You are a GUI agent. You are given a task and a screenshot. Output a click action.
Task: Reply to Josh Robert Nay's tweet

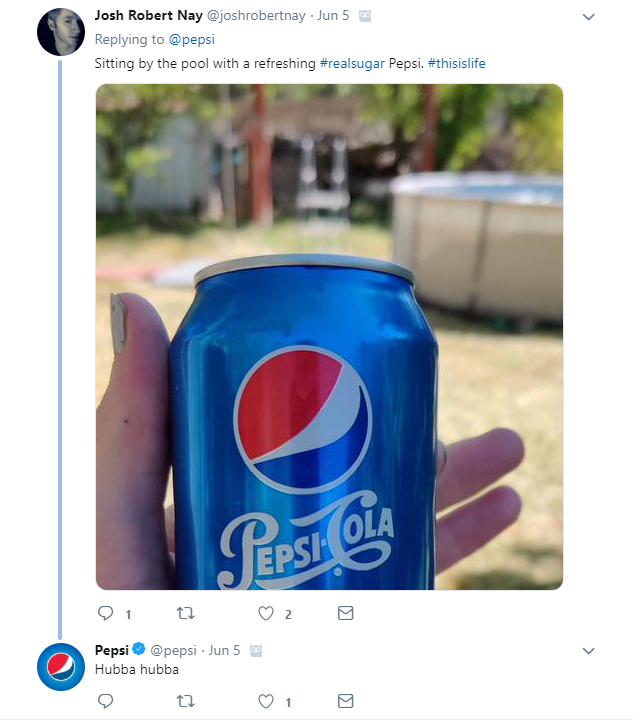tap(106, 613)
